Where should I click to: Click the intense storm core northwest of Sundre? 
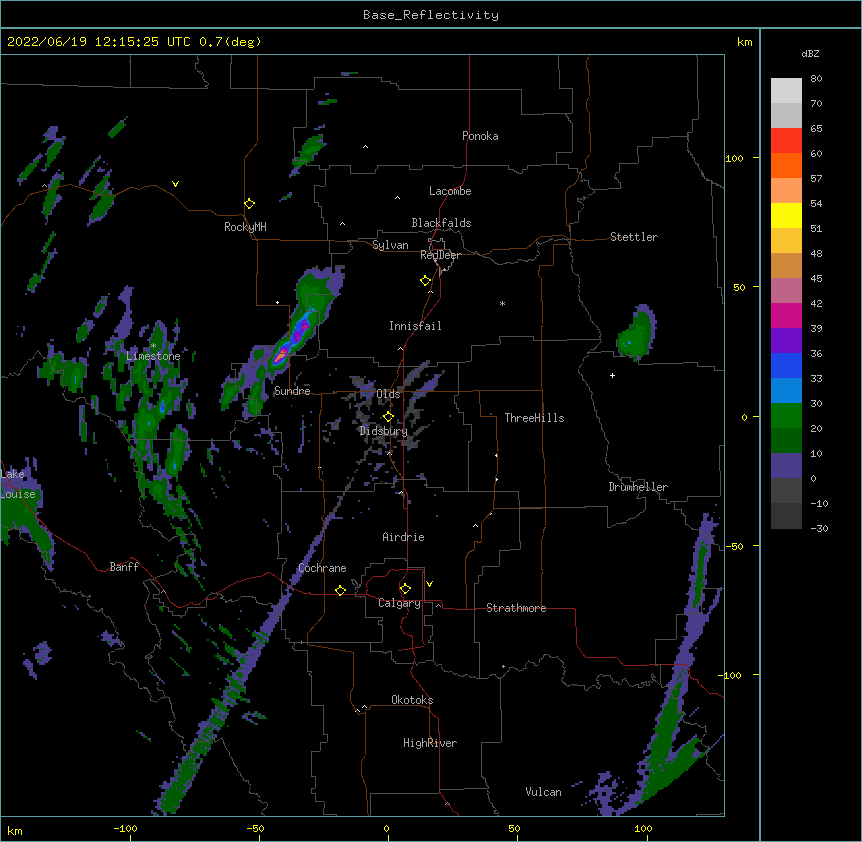click(x=281, y=355)
